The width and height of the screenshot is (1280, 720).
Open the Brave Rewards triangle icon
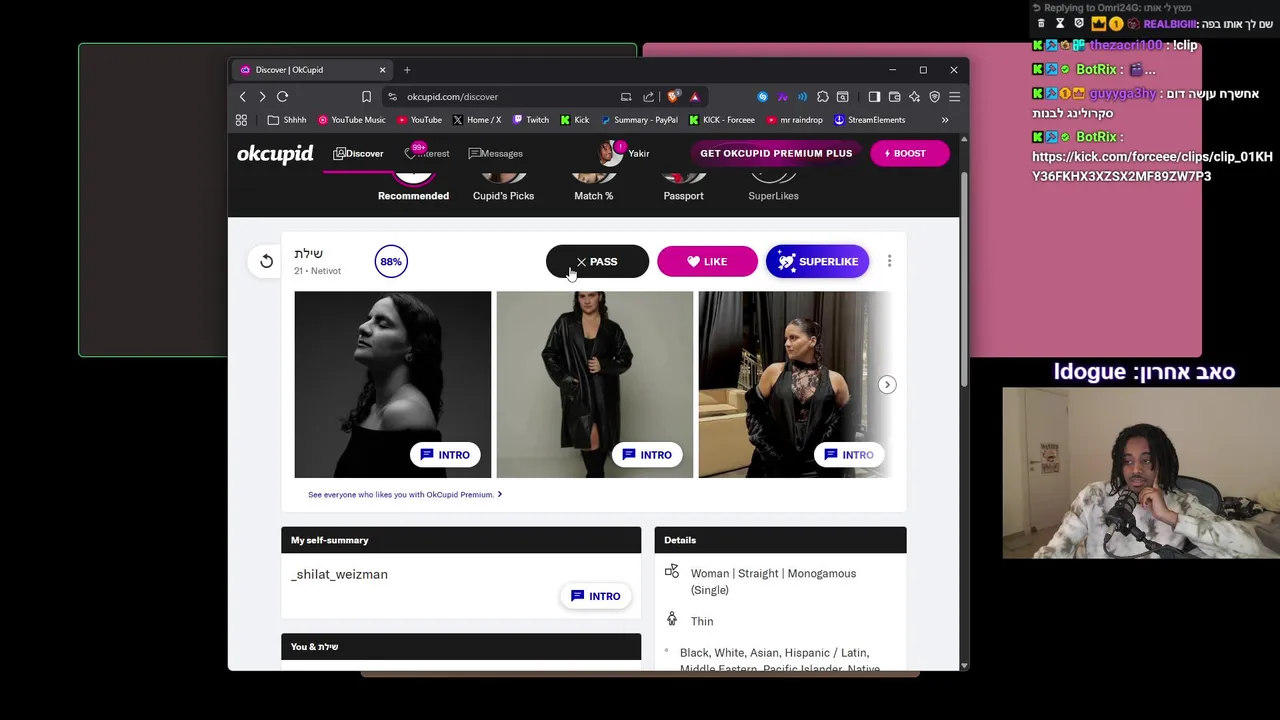coord(694,97)
